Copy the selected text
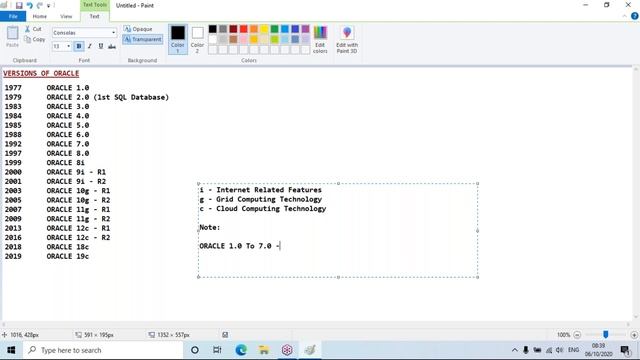640x360 pixels. 34,40
